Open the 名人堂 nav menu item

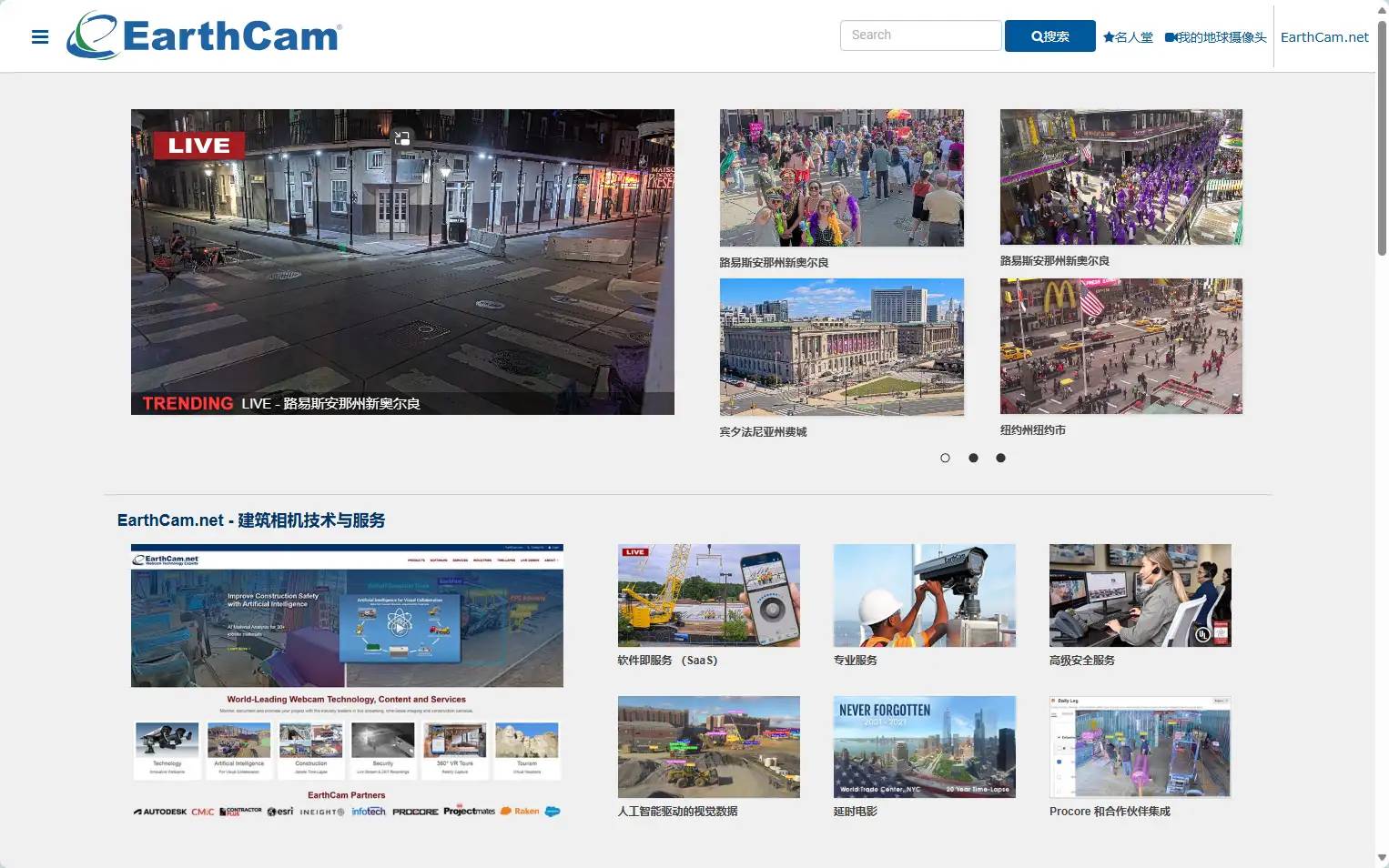pyautogui.click(x=1133, y=37)
